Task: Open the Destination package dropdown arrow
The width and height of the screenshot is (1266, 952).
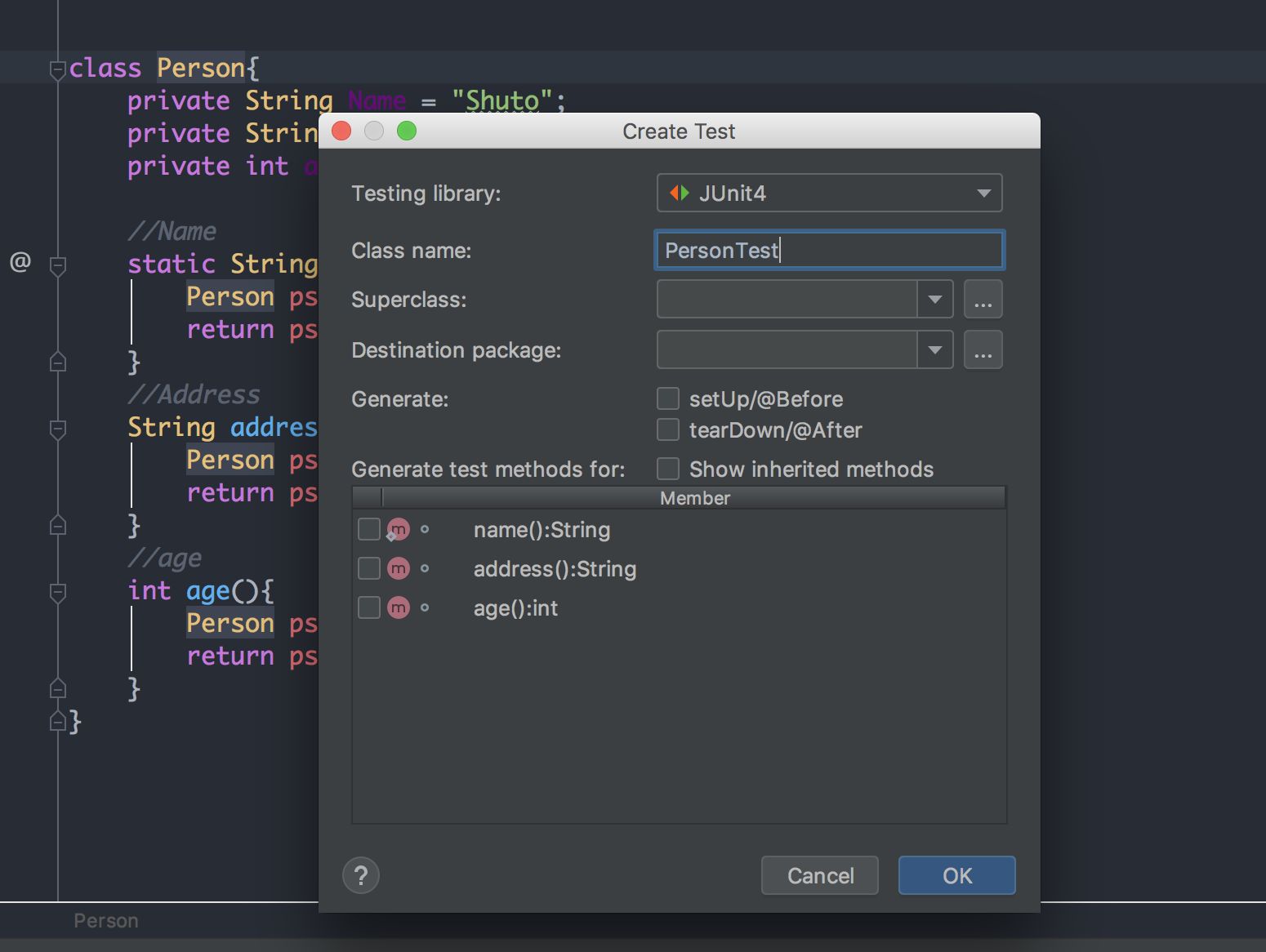Action: point(935,349)
